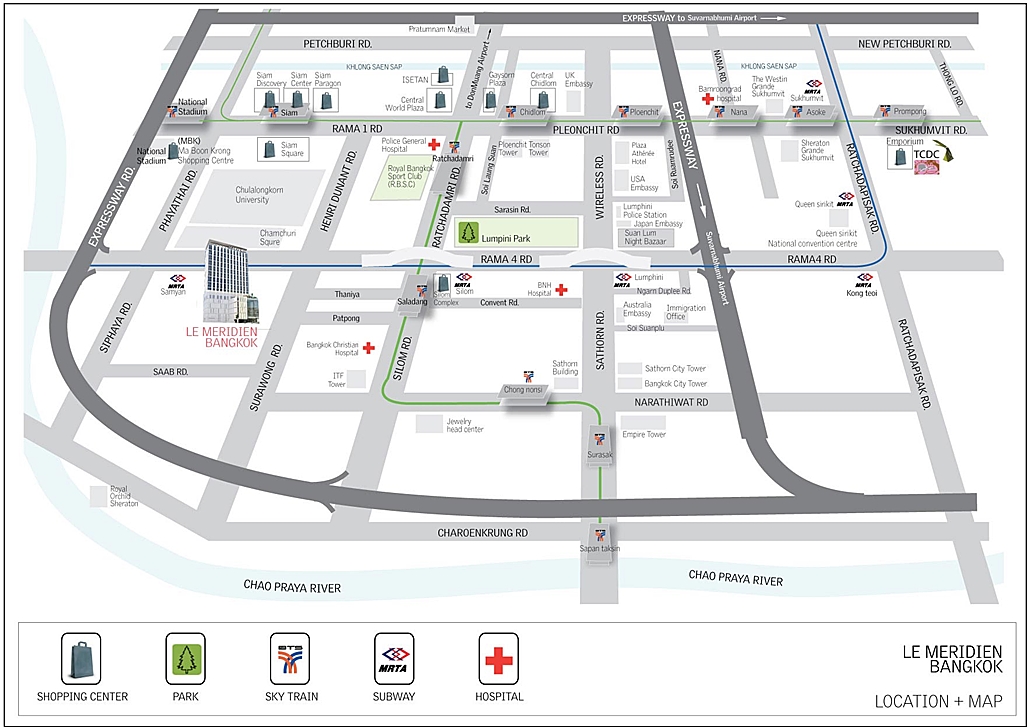This screenshot has width=1029, height=727.
Task: Click the MRTA logo at Kong Toei
Action: pos(864,281)
